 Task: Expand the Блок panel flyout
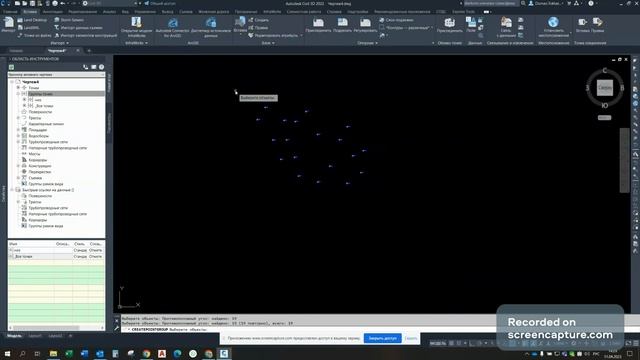point(267,43)
